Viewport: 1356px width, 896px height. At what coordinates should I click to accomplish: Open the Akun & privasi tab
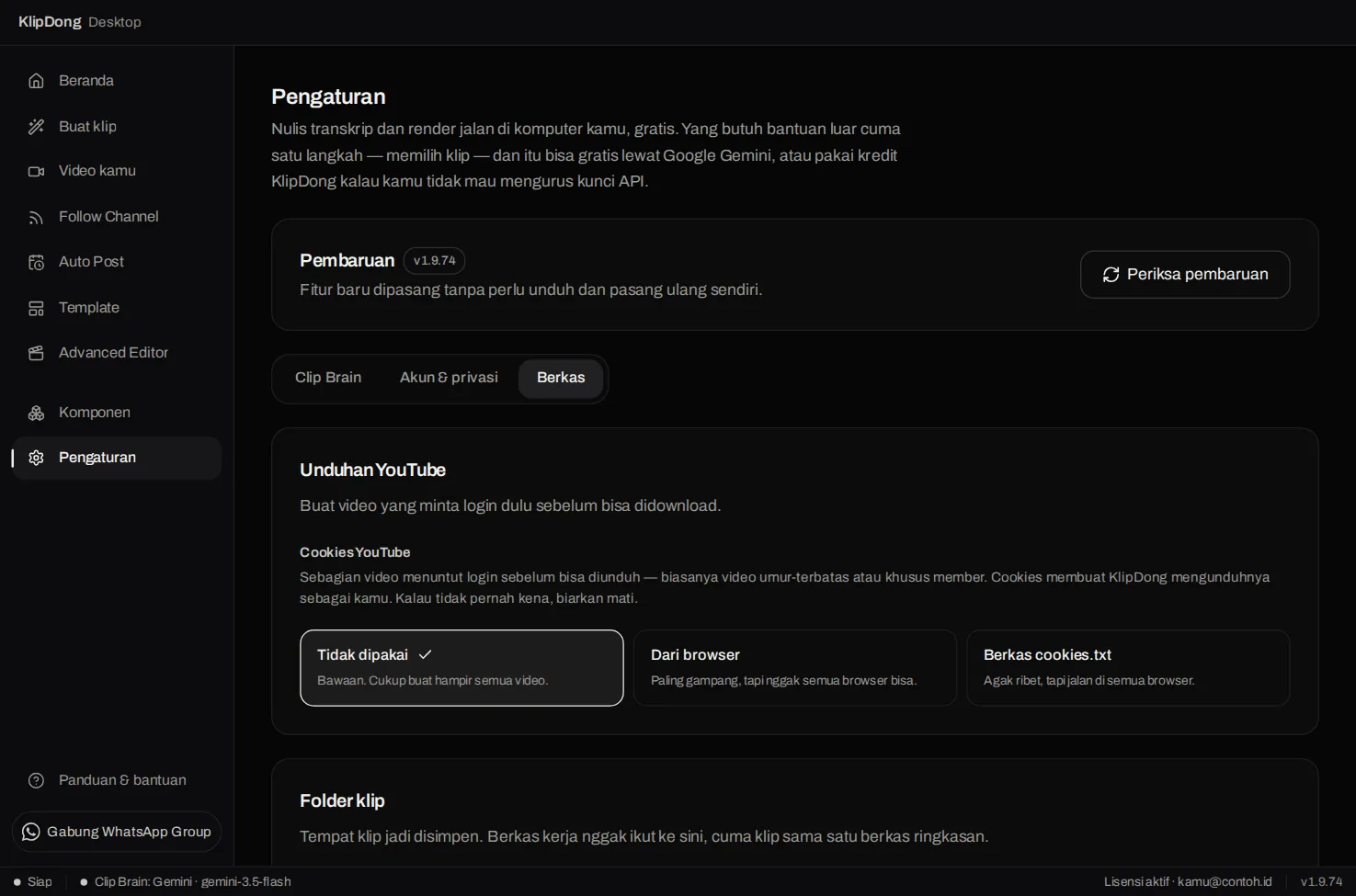[x=449, y=378]
